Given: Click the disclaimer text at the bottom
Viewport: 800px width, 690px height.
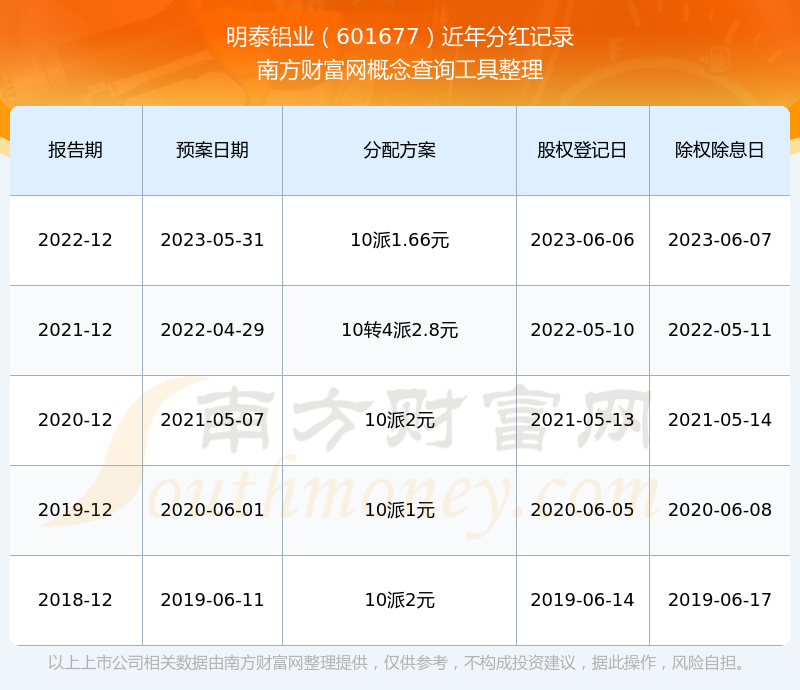Looking at the screenshot, I should (396, 663).
